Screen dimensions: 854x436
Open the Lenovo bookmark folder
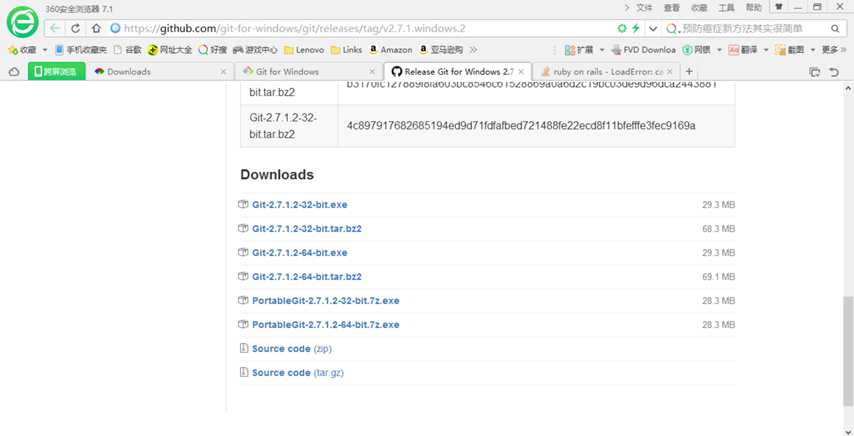(304, 50)
